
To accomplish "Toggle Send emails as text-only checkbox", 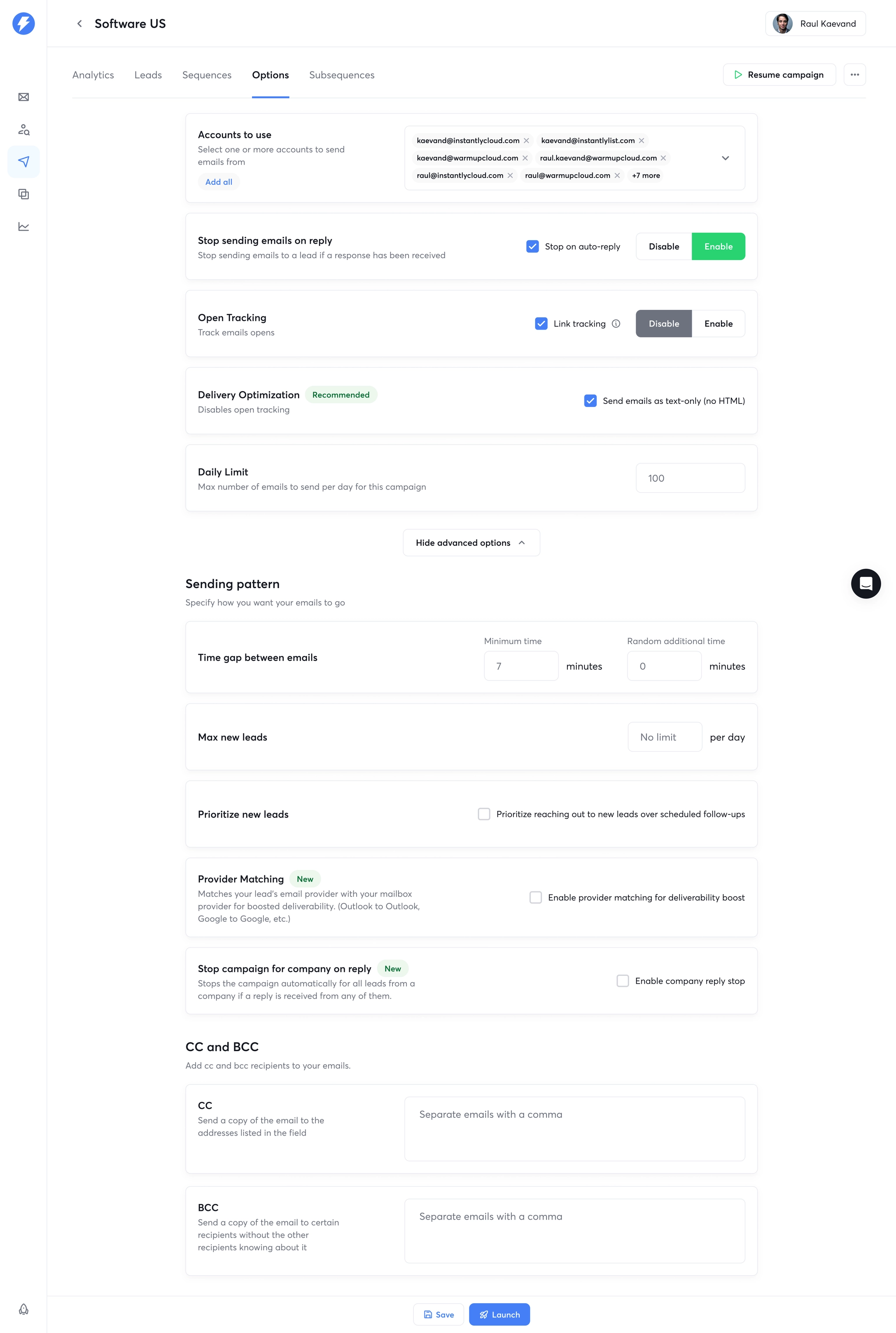I will (590, 401).
